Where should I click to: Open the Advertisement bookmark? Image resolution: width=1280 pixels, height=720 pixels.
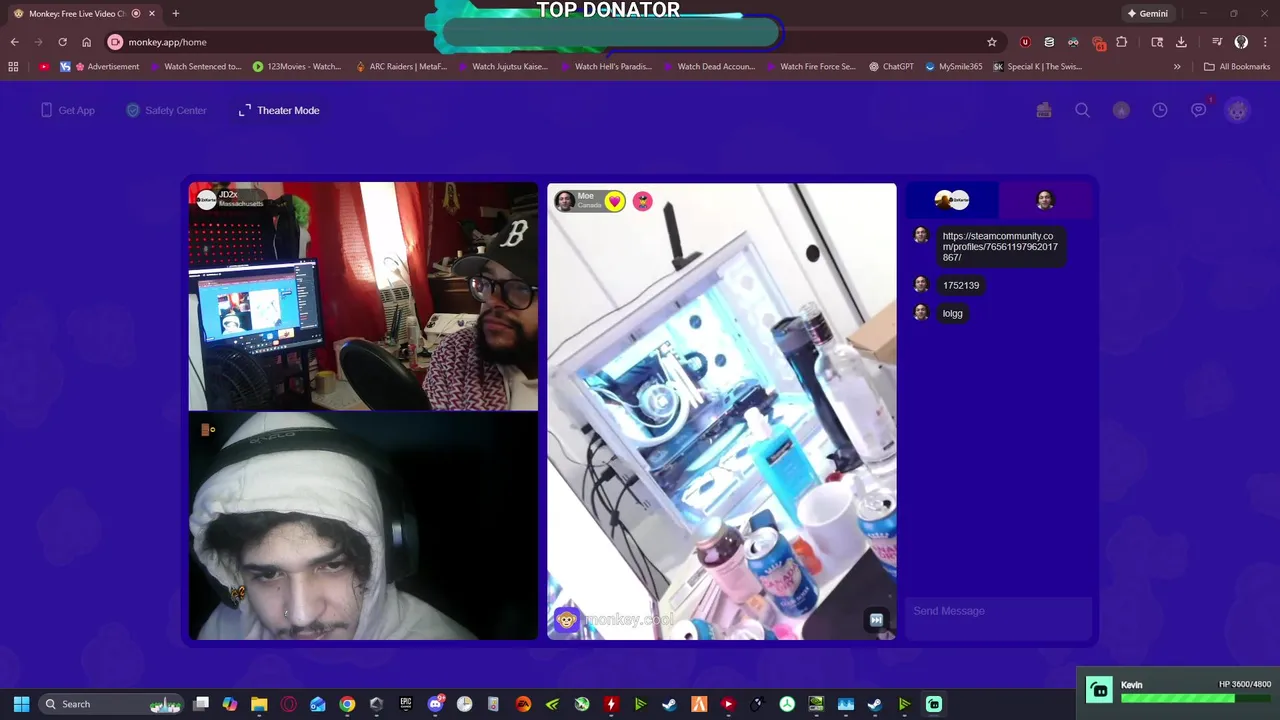tap(107, 67)
